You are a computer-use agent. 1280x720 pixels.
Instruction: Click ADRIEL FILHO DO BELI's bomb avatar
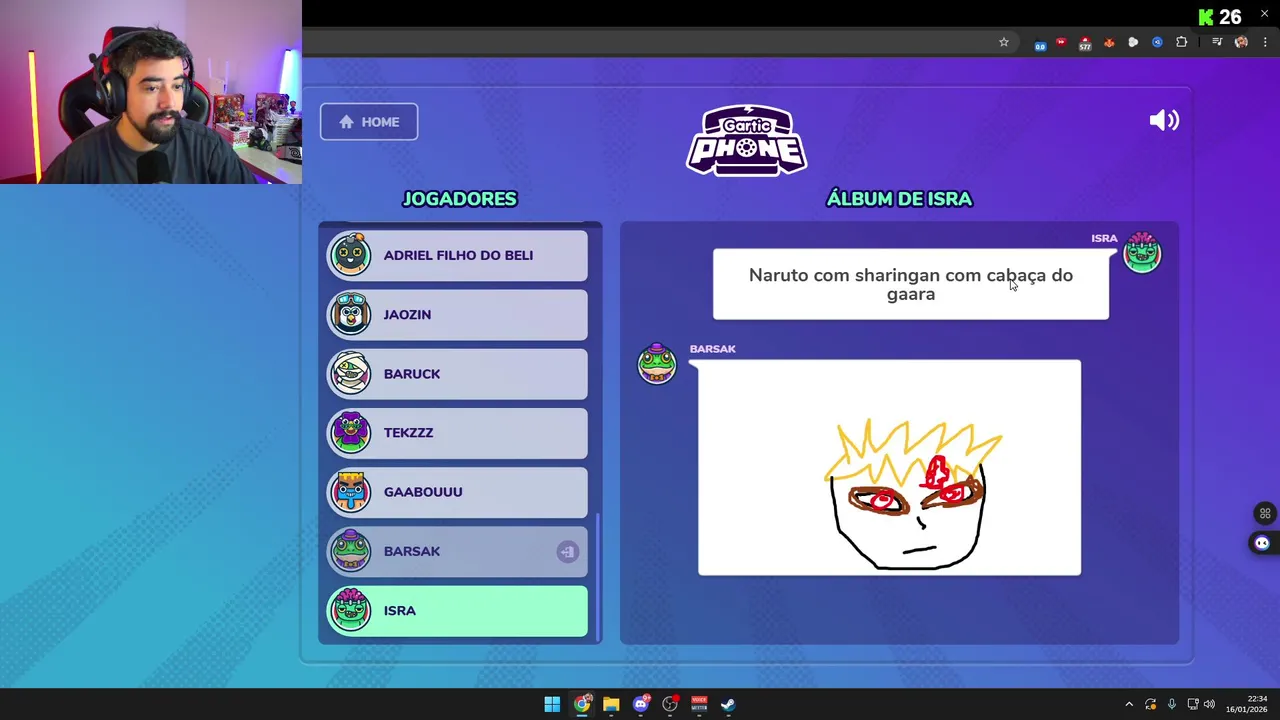click(x=350, y=254)
